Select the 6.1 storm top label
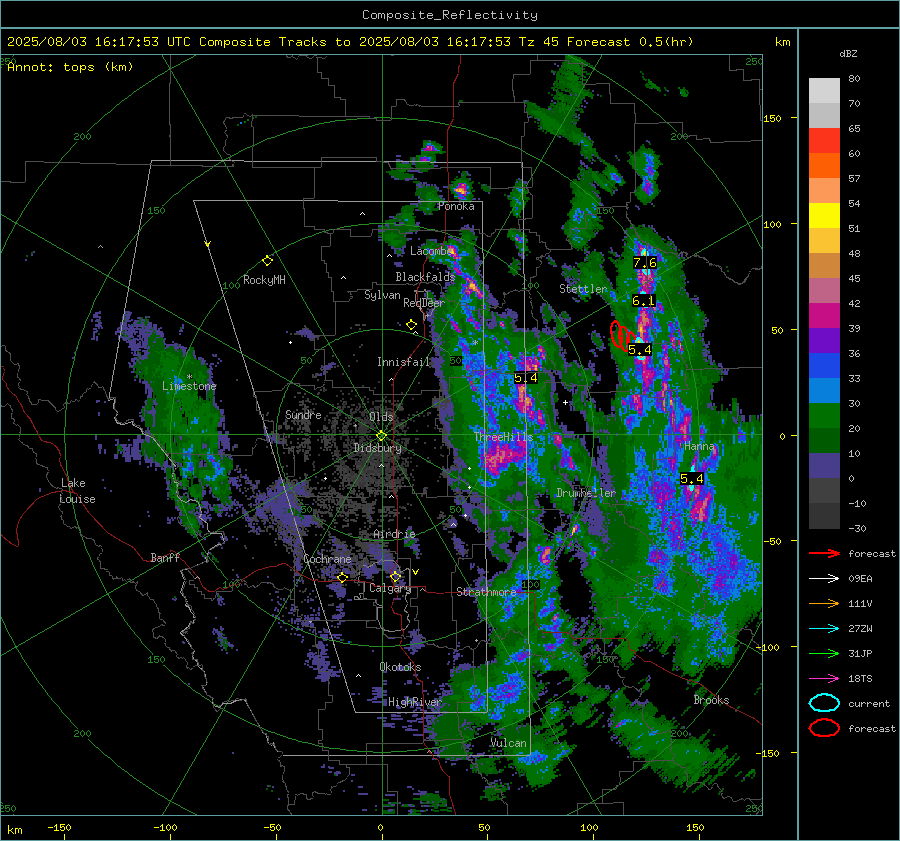The image size is (900, 841). tap(643, 301)
